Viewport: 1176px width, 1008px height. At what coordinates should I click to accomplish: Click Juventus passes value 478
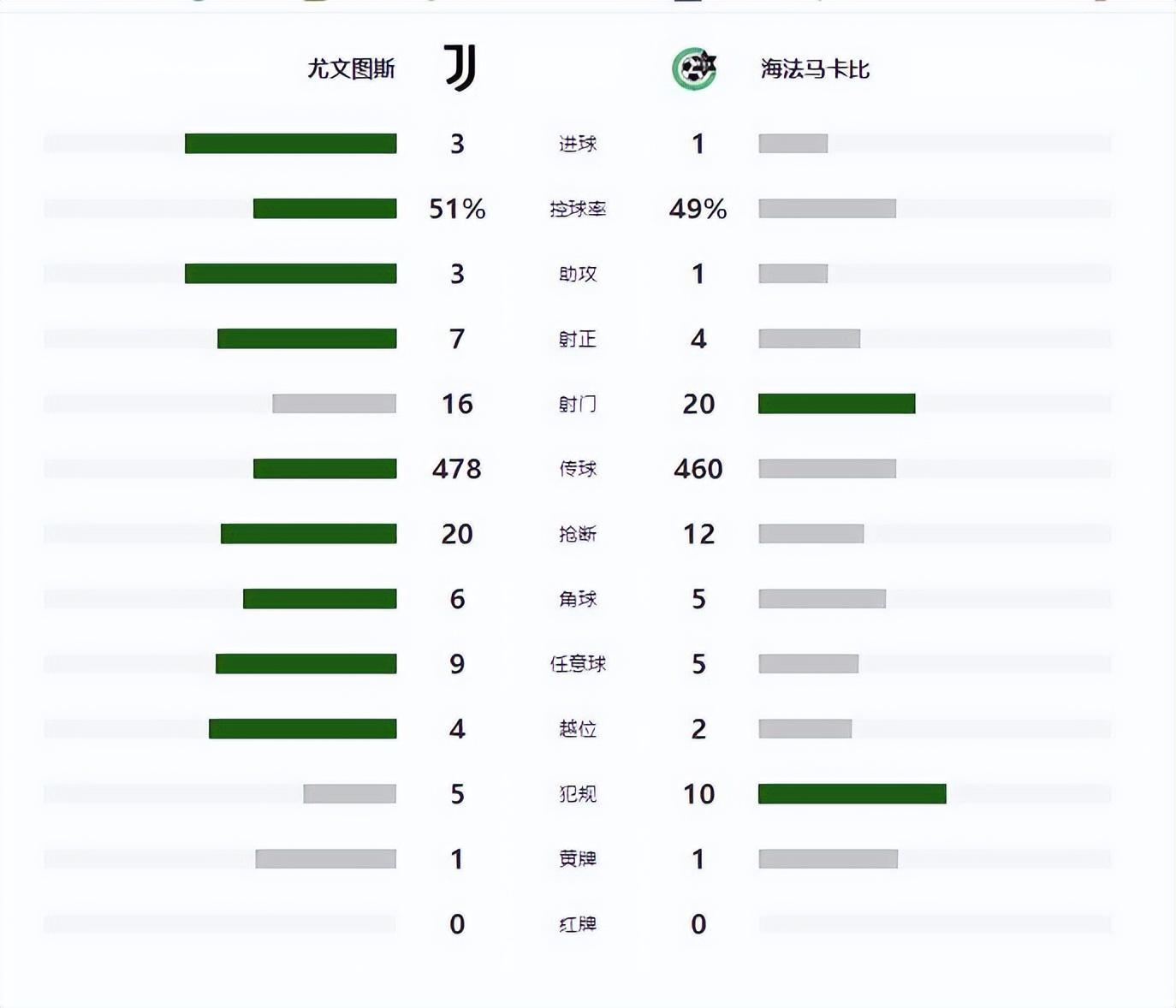point(457,469)
